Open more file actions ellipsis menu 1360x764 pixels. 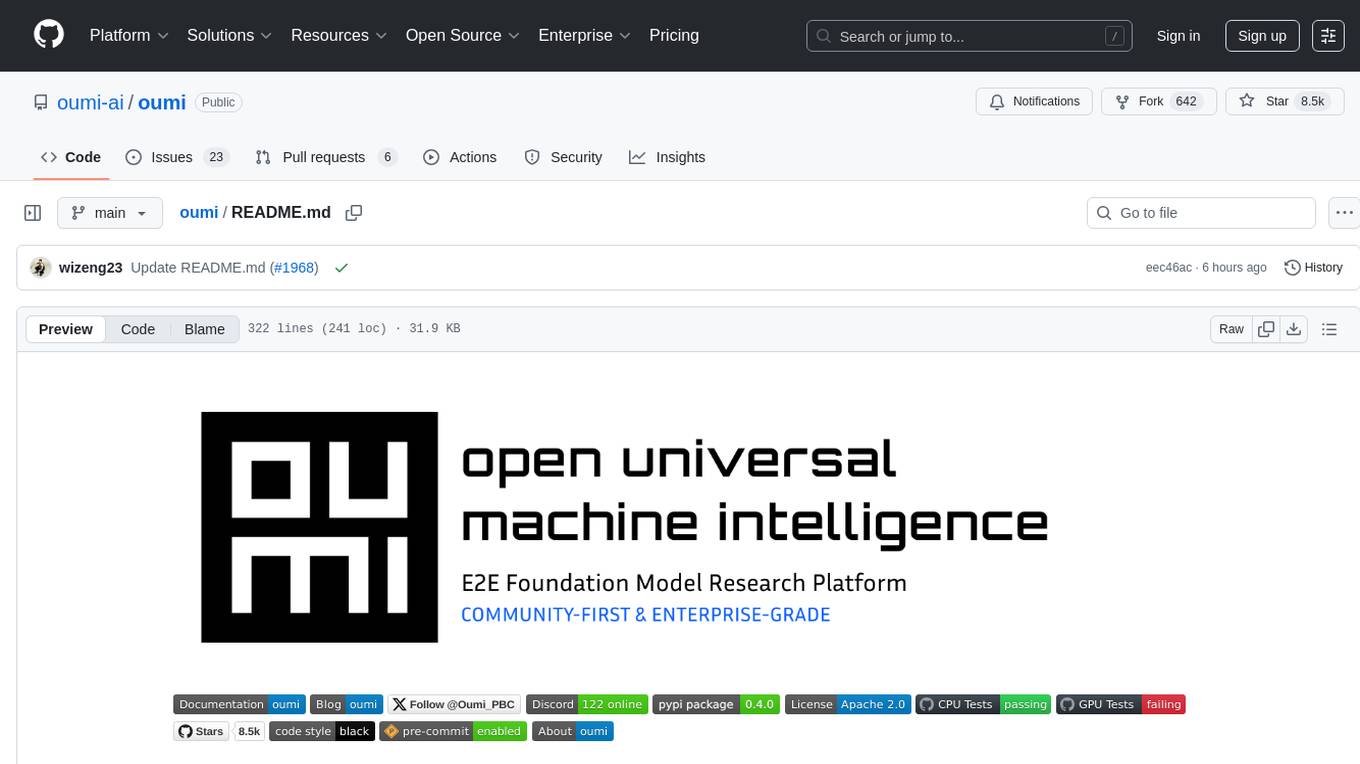tap(1344, 213)
